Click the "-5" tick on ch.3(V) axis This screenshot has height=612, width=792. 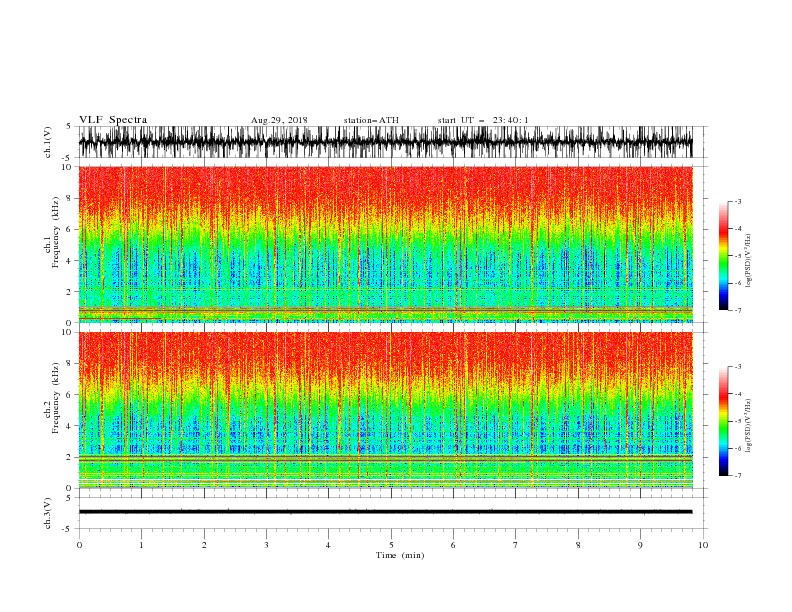click(67, 529)
